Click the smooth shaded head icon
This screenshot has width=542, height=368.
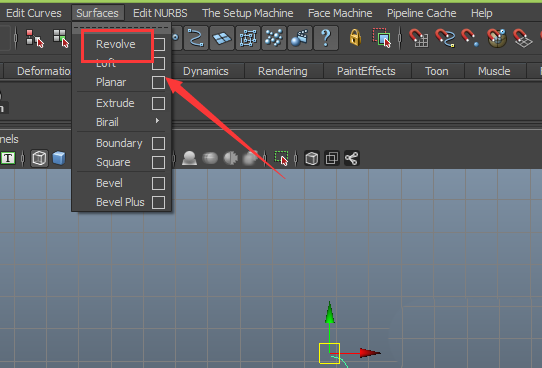click(189, 158)
